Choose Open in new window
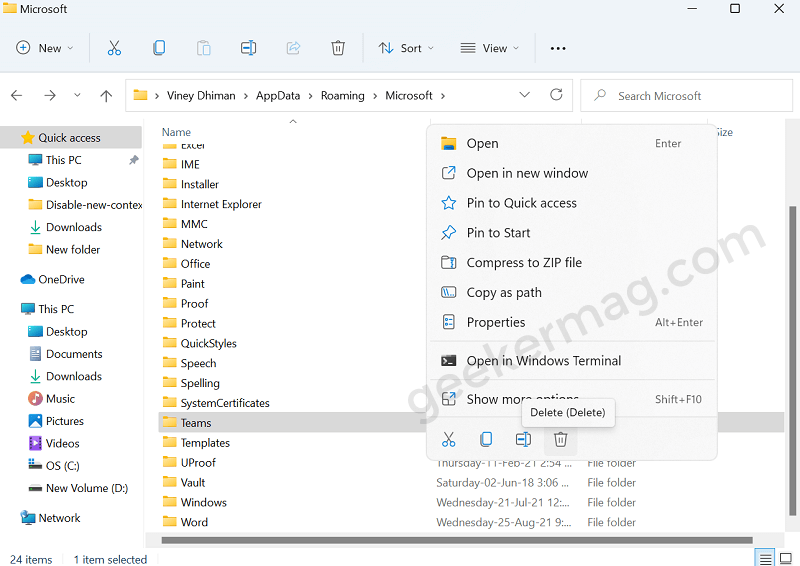 click(571, 173)
